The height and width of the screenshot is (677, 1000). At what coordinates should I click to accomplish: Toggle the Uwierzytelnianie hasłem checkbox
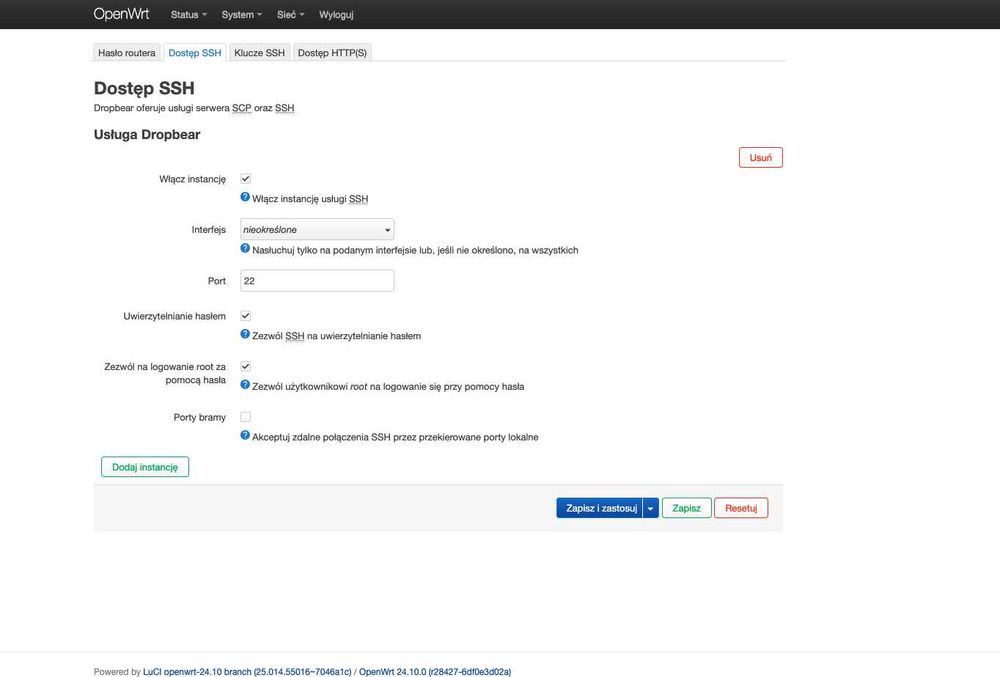(246, 316)
